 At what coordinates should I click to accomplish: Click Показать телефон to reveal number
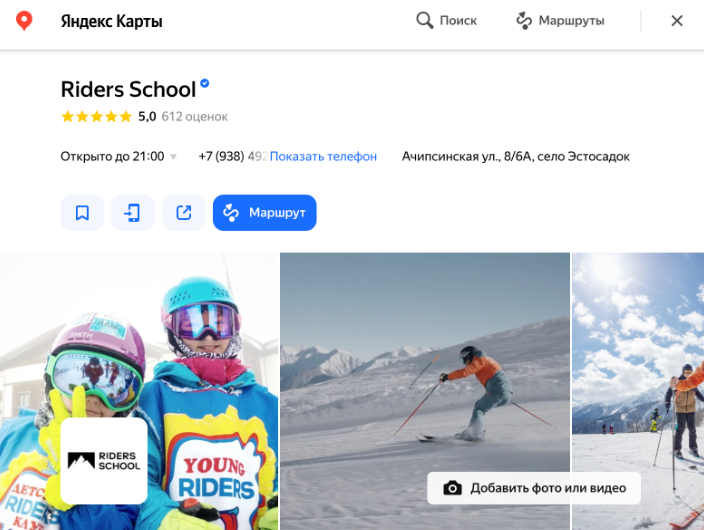point(323,157)
